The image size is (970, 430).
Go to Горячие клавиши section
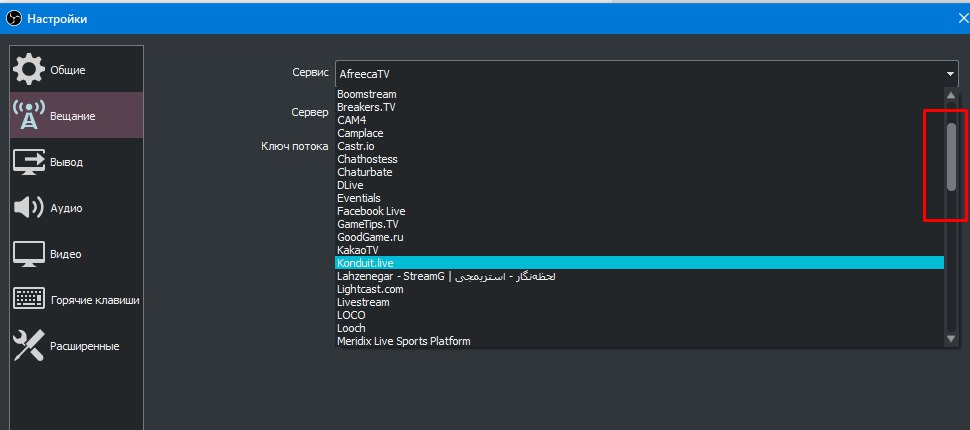[77, 300]
